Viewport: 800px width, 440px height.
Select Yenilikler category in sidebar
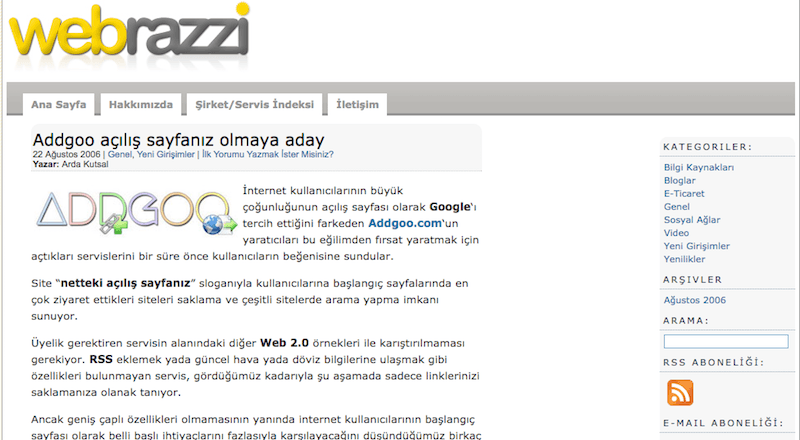[x=684, y=259]
